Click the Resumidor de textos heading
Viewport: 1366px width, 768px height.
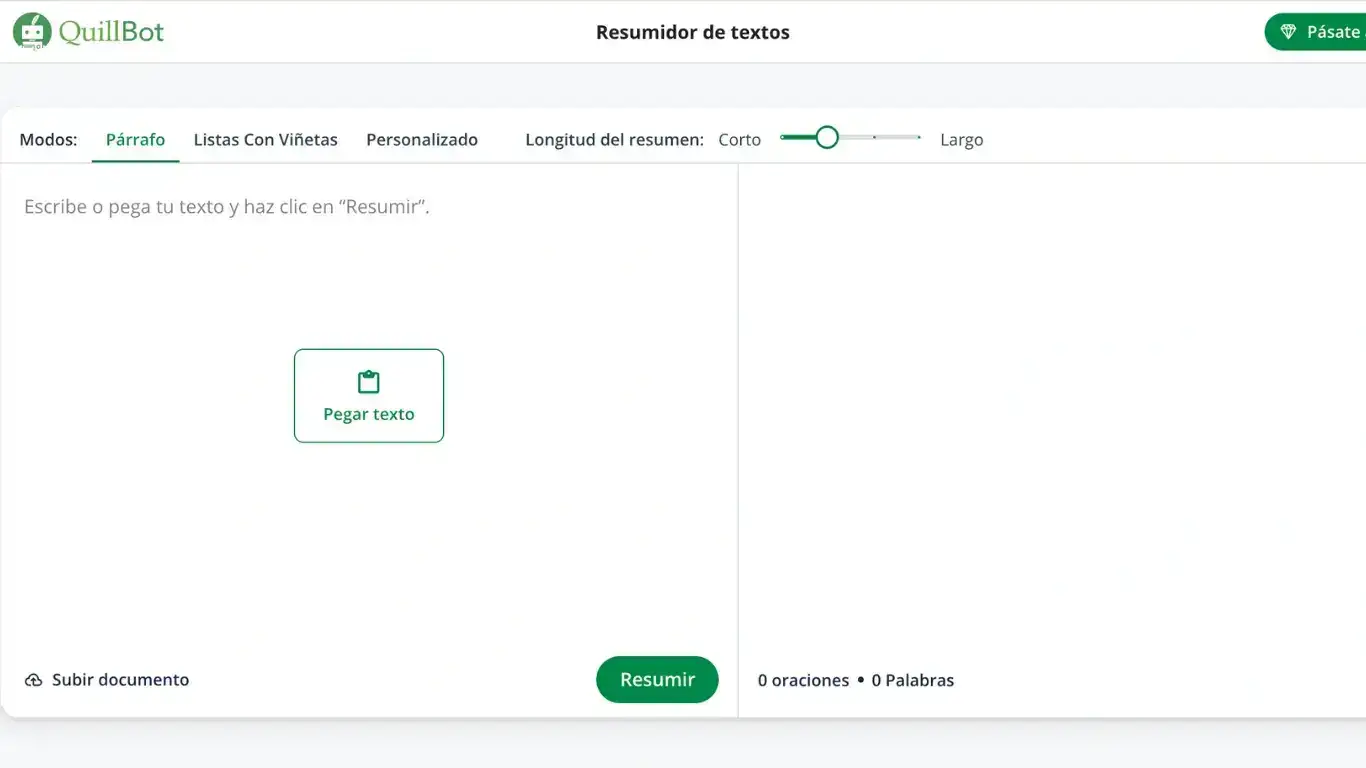tap(692, 31)
